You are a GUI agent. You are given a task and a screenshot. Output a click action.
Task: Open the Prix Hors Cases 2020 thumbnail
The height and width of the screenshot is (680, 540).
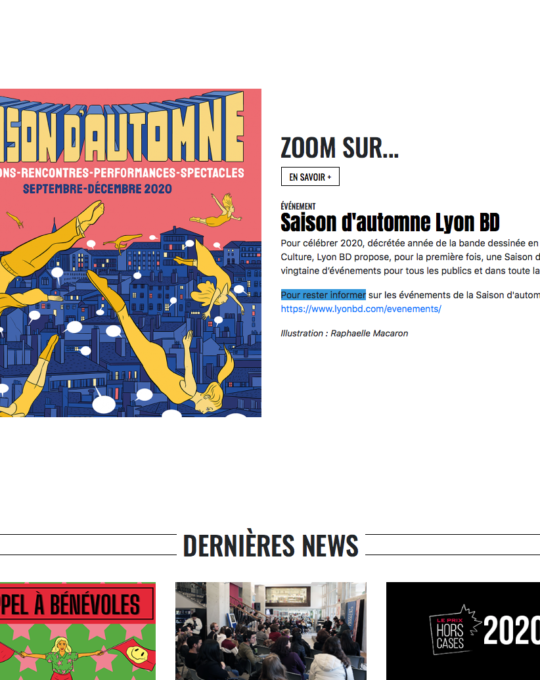(x=463, y=631)
